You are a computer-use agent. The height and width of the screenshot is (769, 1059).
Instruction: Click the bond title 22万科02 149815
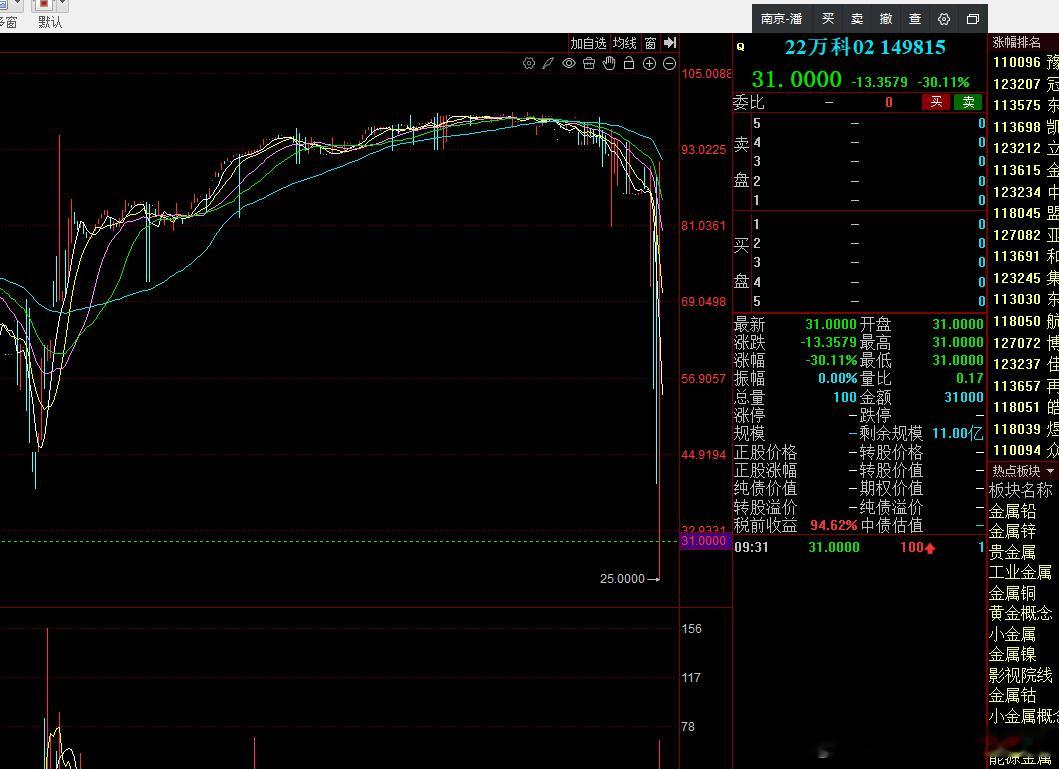(x=864, y=47)
